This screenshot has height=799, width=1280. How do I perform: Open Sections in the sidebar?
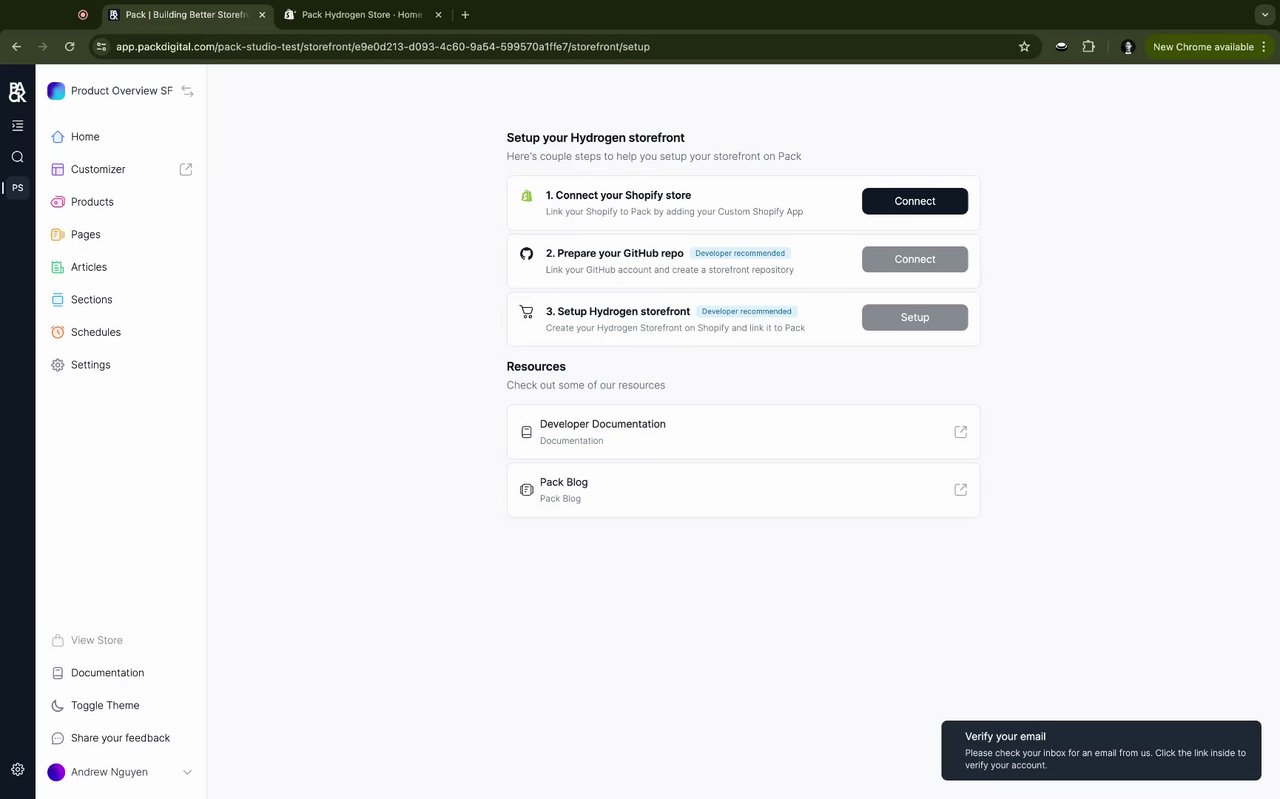92,300
